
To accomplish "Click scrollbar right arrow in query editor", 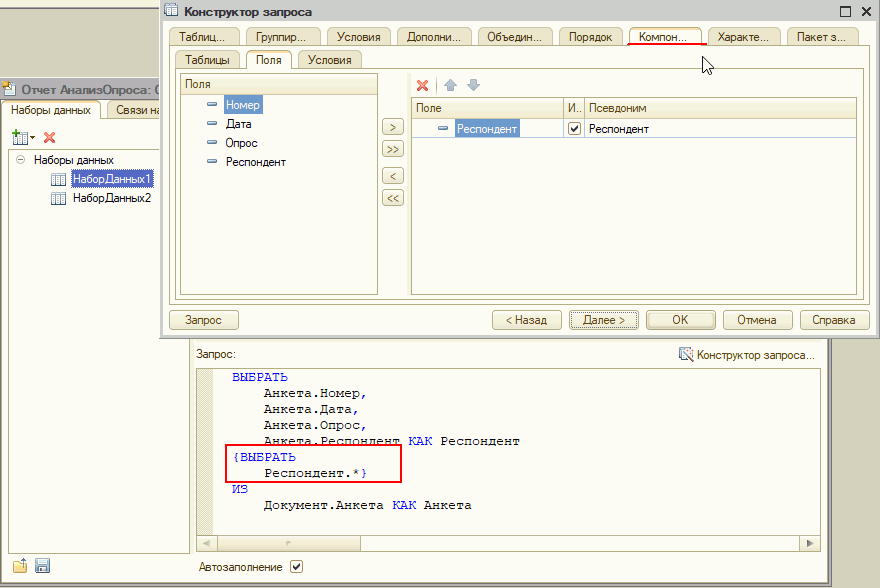I will coord(809,543).
